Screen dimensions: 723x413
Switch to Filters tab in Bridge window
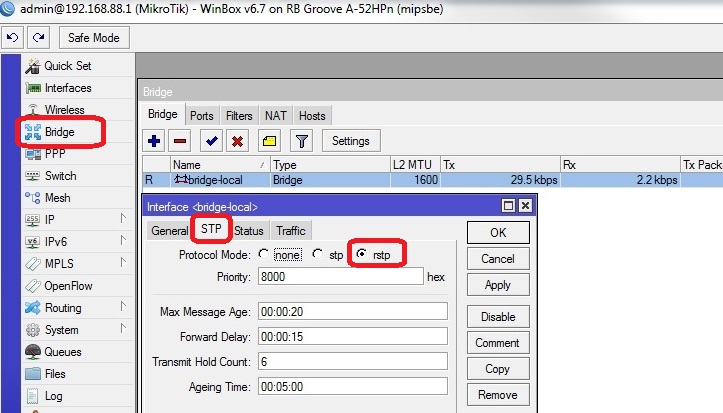pyautogui.click(x=239, y=116)
